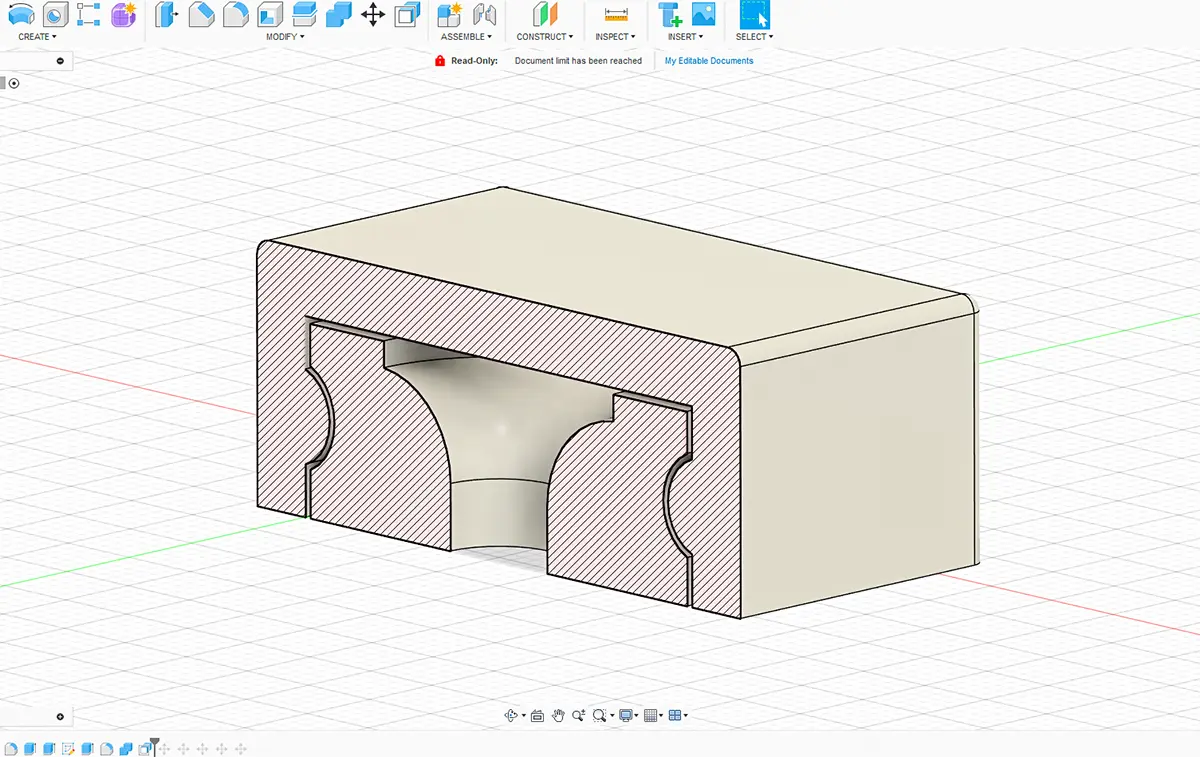Select the New Component icon

point(450,14)
